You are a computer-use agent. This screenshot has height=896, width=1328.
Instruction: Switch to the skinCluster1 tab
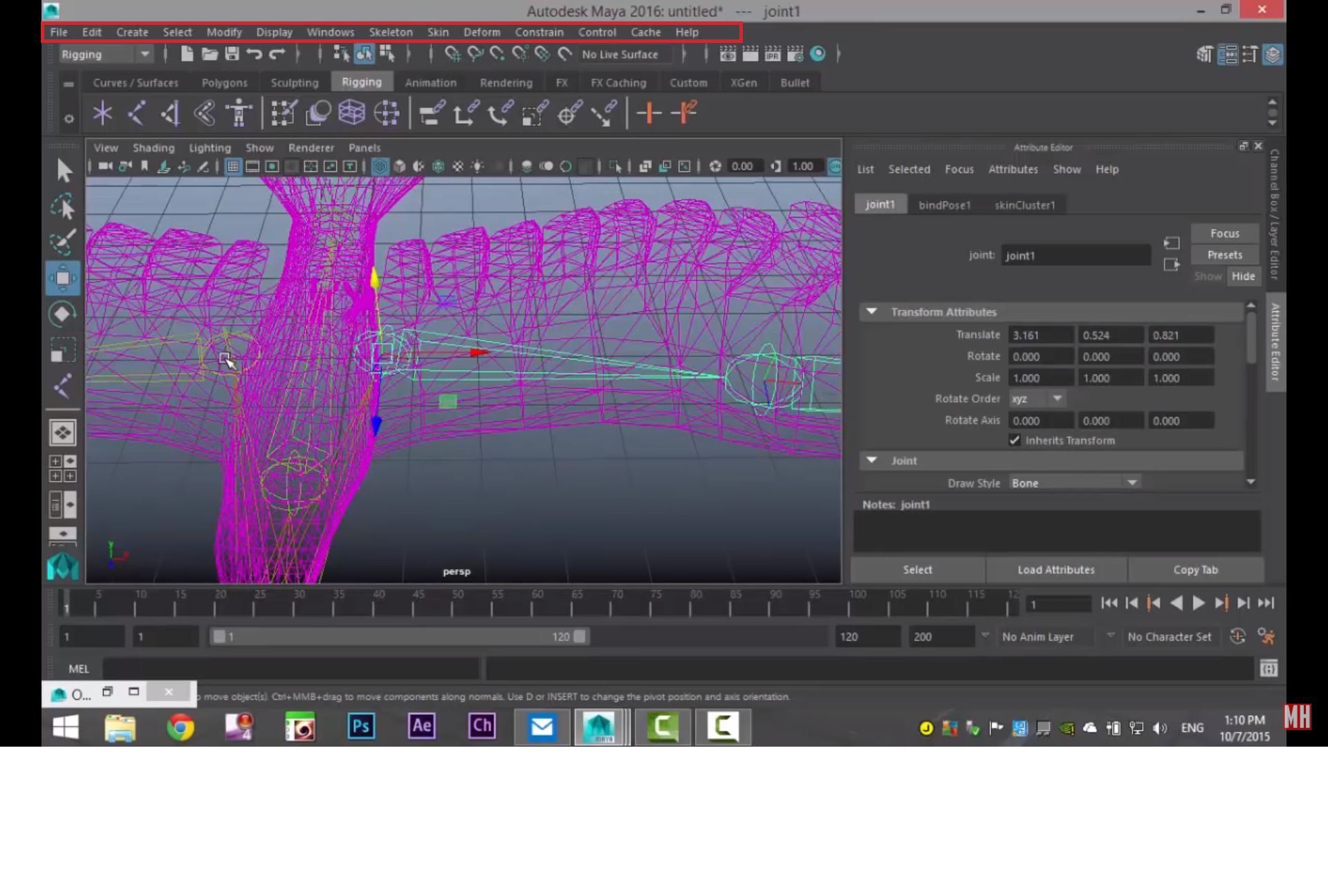(x=1024, y=205)
